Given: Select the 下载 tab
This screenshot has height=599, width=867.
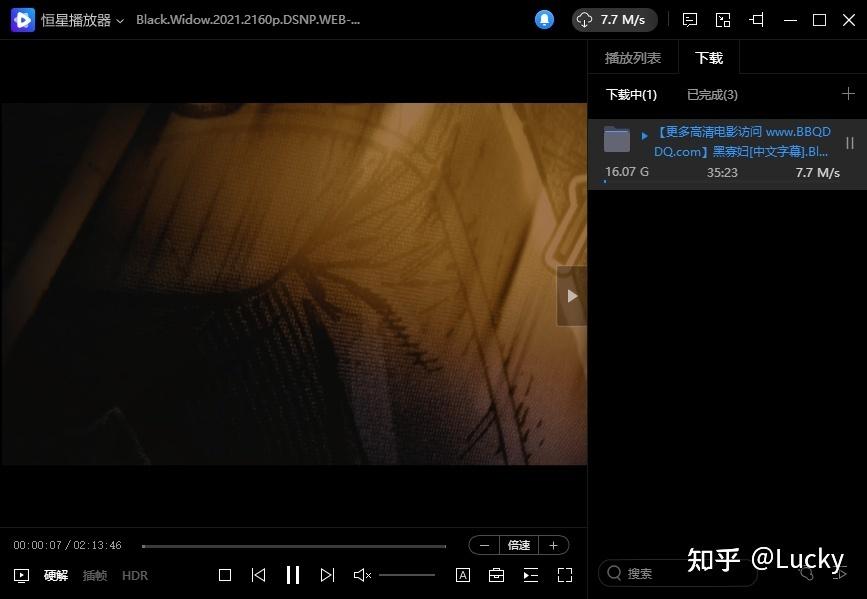Looking at the screenshot, I should pos(709,58).
